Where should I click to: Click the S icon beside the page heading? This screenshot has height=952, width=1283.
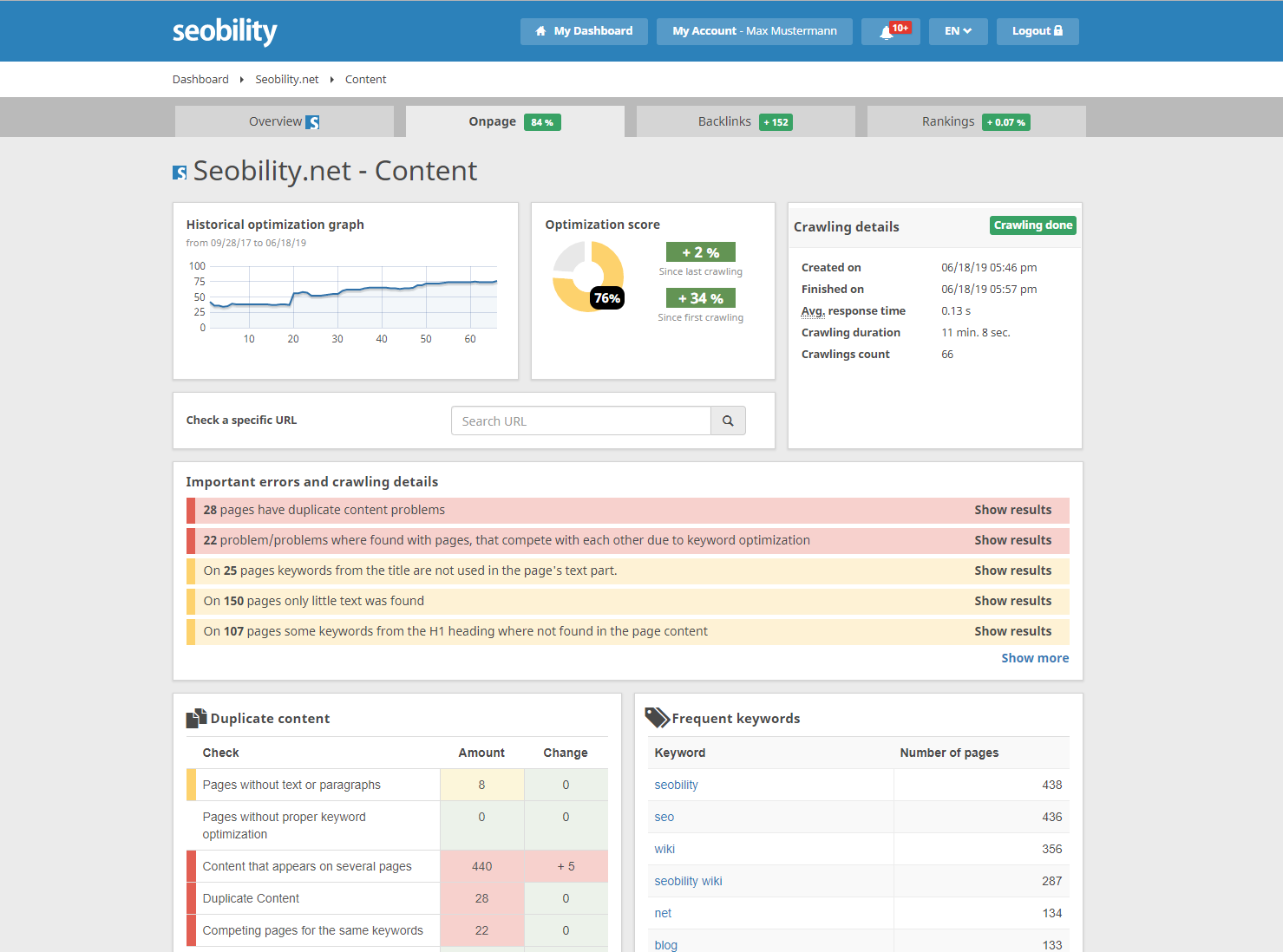click(179, 172)
